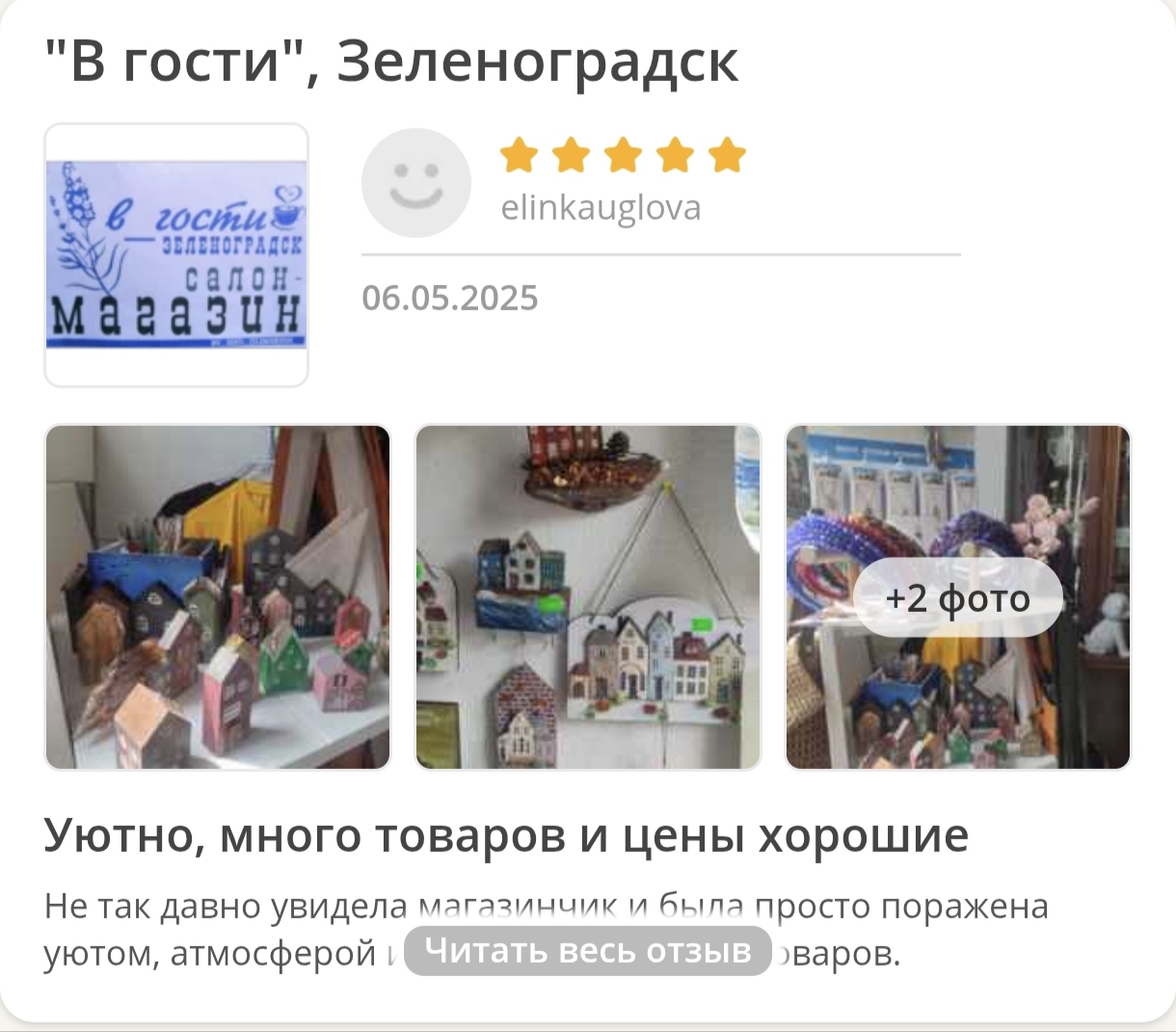This screenshot has height=1032, width=1176.
Task: Open the elinkauglova user profile
Action: tap(601, 207)
